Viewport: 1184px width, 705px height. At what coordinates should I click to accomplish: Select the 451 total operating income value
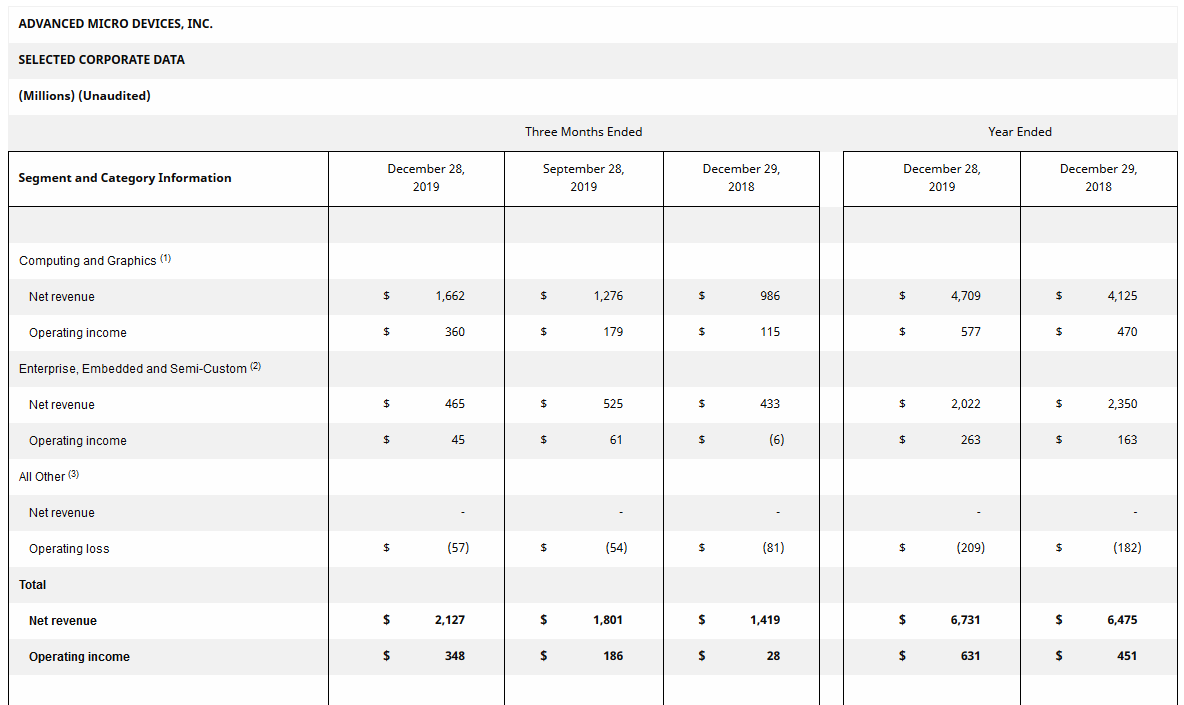click(x=1127, y=657)
